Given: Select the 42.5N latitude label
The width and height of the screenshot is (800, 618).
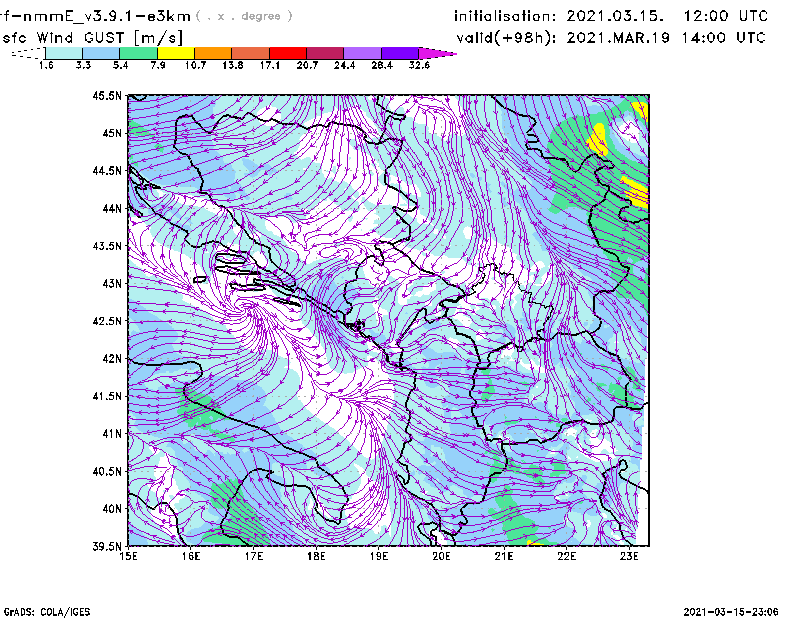Looking at the screenshot, I should (x=107, y=321).
